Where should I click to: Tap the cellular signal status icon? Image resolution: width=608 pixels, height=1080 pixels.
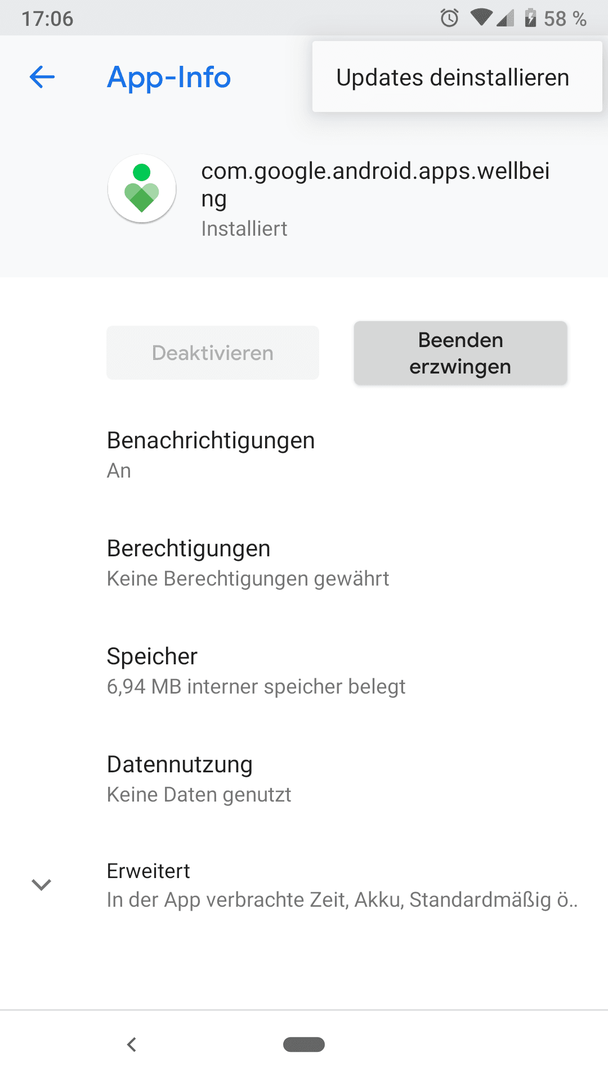point(505,19)
